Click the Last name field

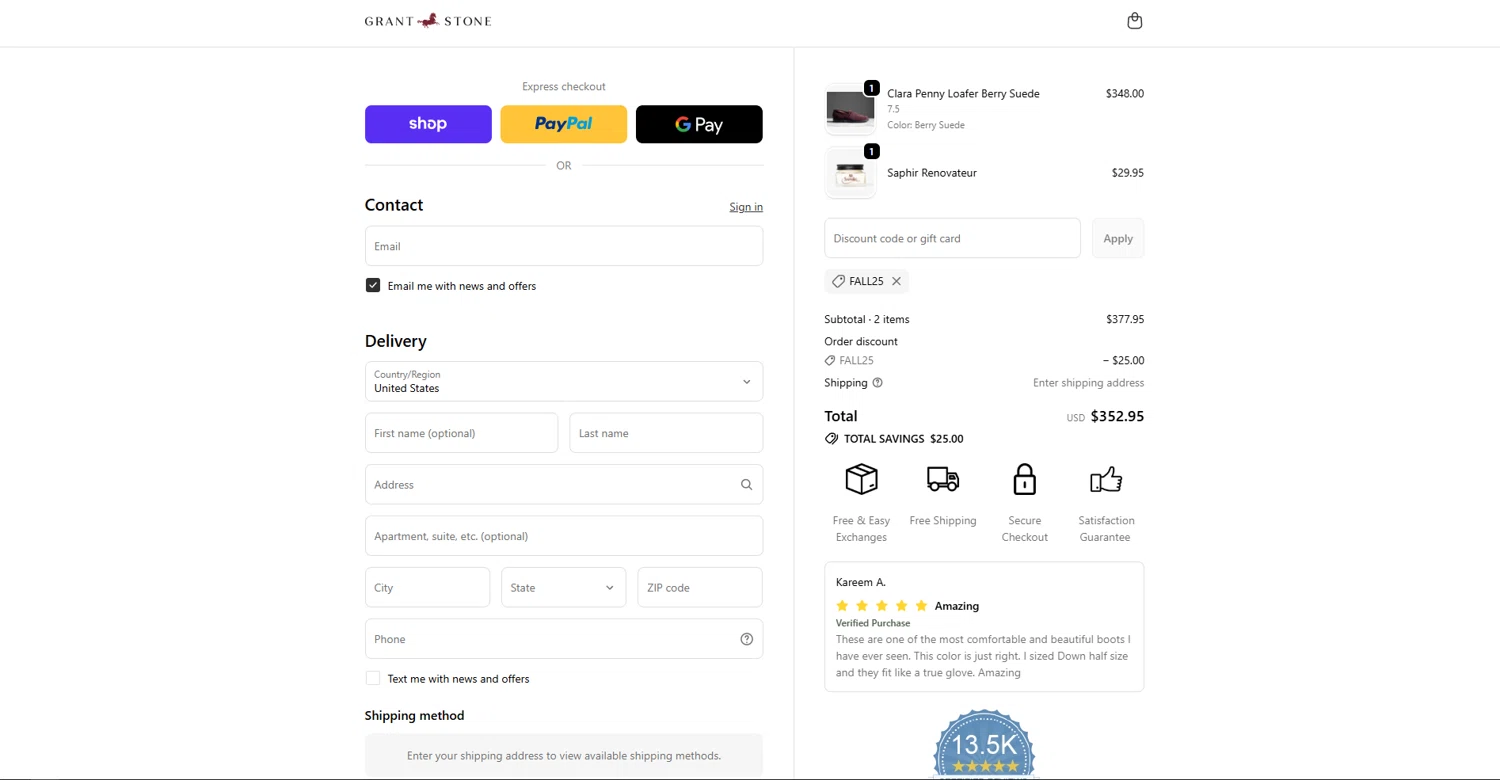(666, 434)
